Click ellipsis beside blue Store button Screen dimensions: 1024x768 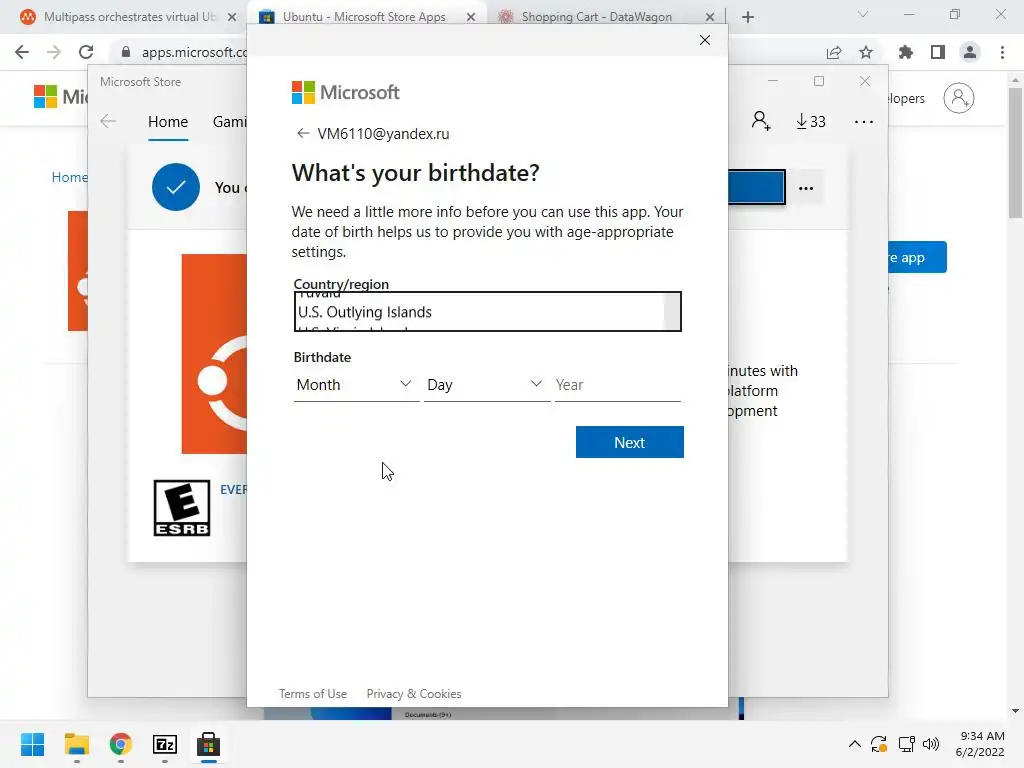(806, 188)
